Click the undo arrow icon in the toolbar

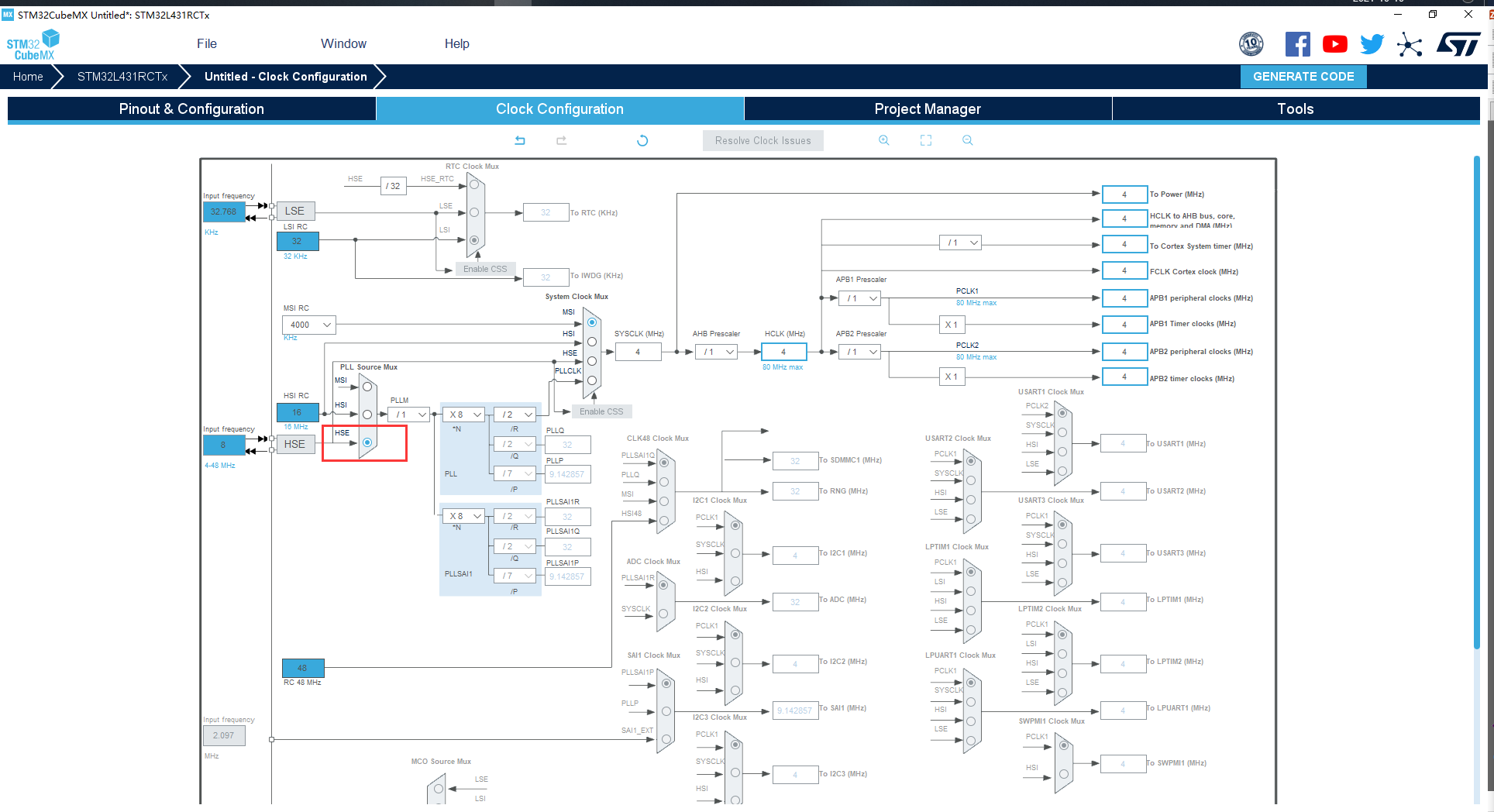point(520,140)
